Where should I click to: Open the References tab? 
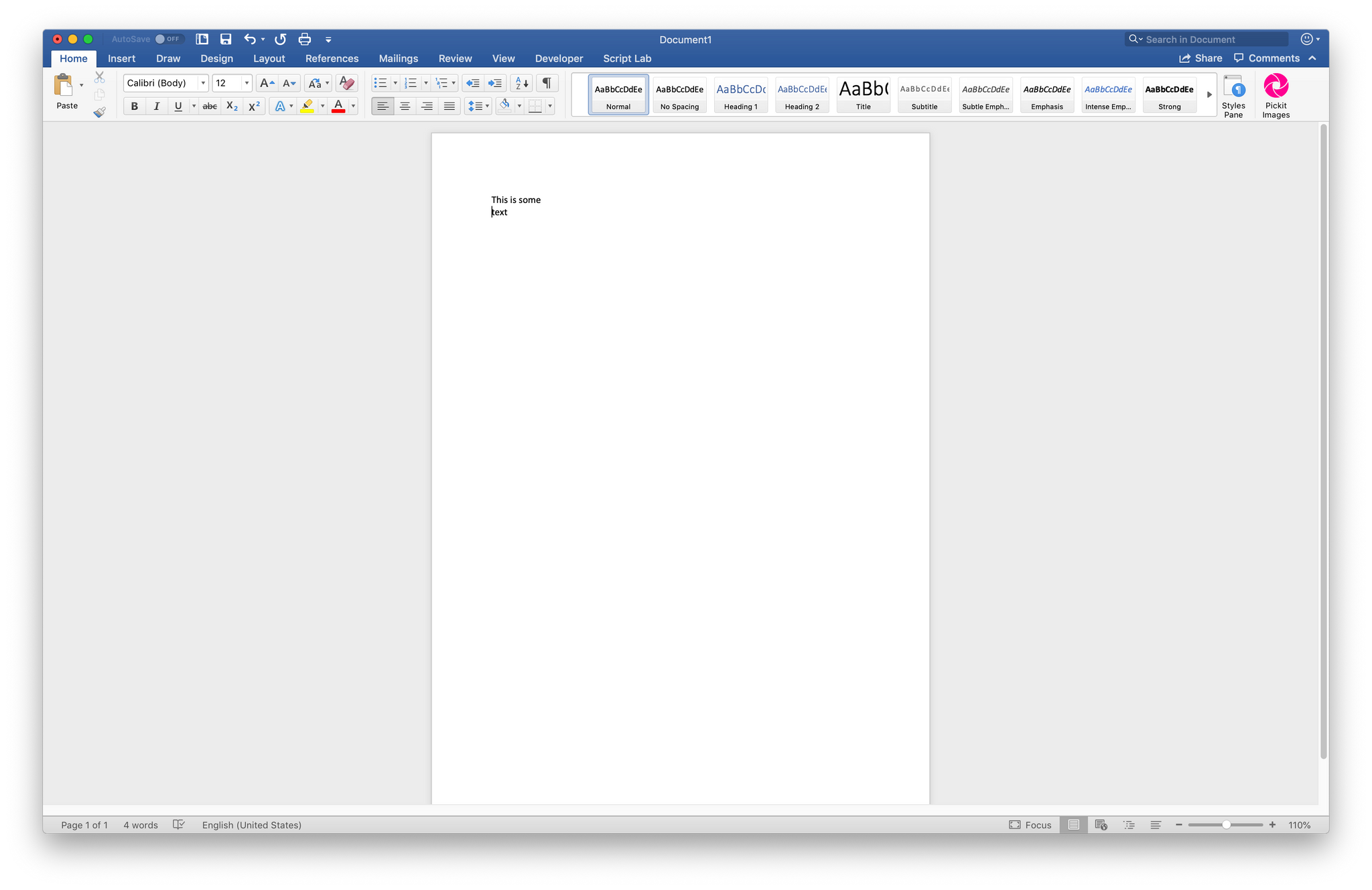click(332, 58)
